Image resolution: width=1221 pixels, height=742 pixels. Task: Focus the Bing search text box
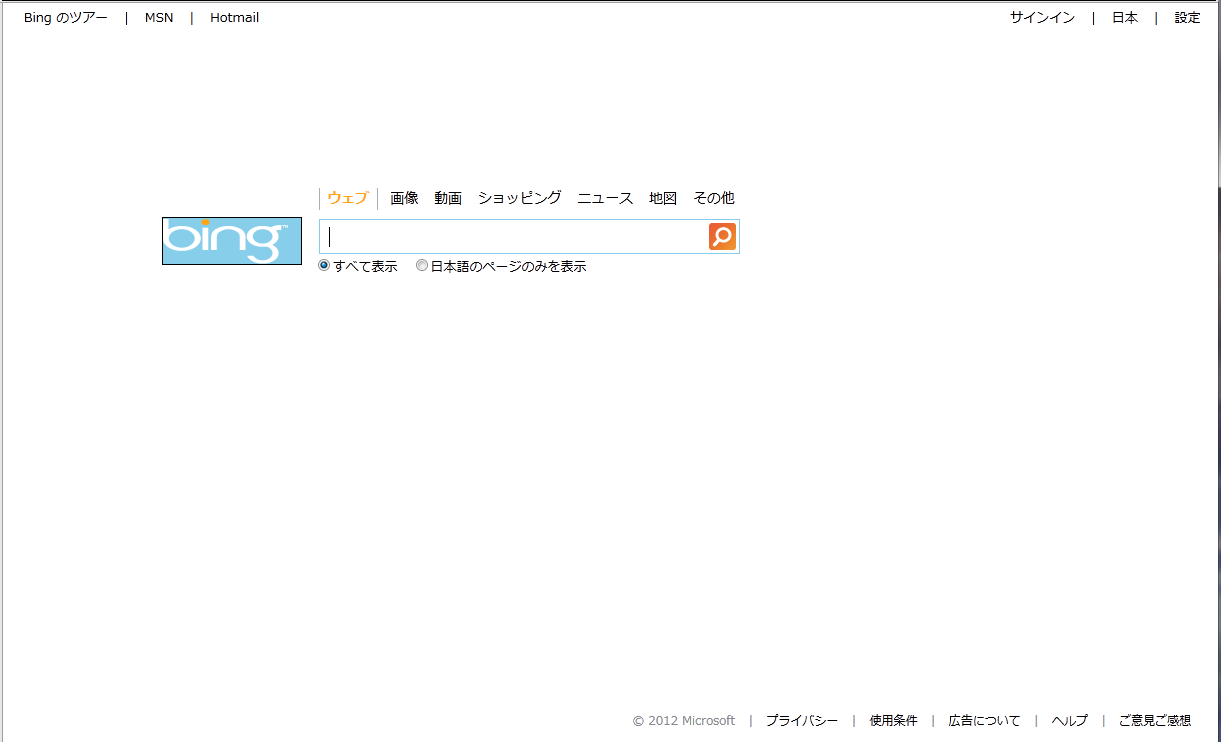[514, 237]
